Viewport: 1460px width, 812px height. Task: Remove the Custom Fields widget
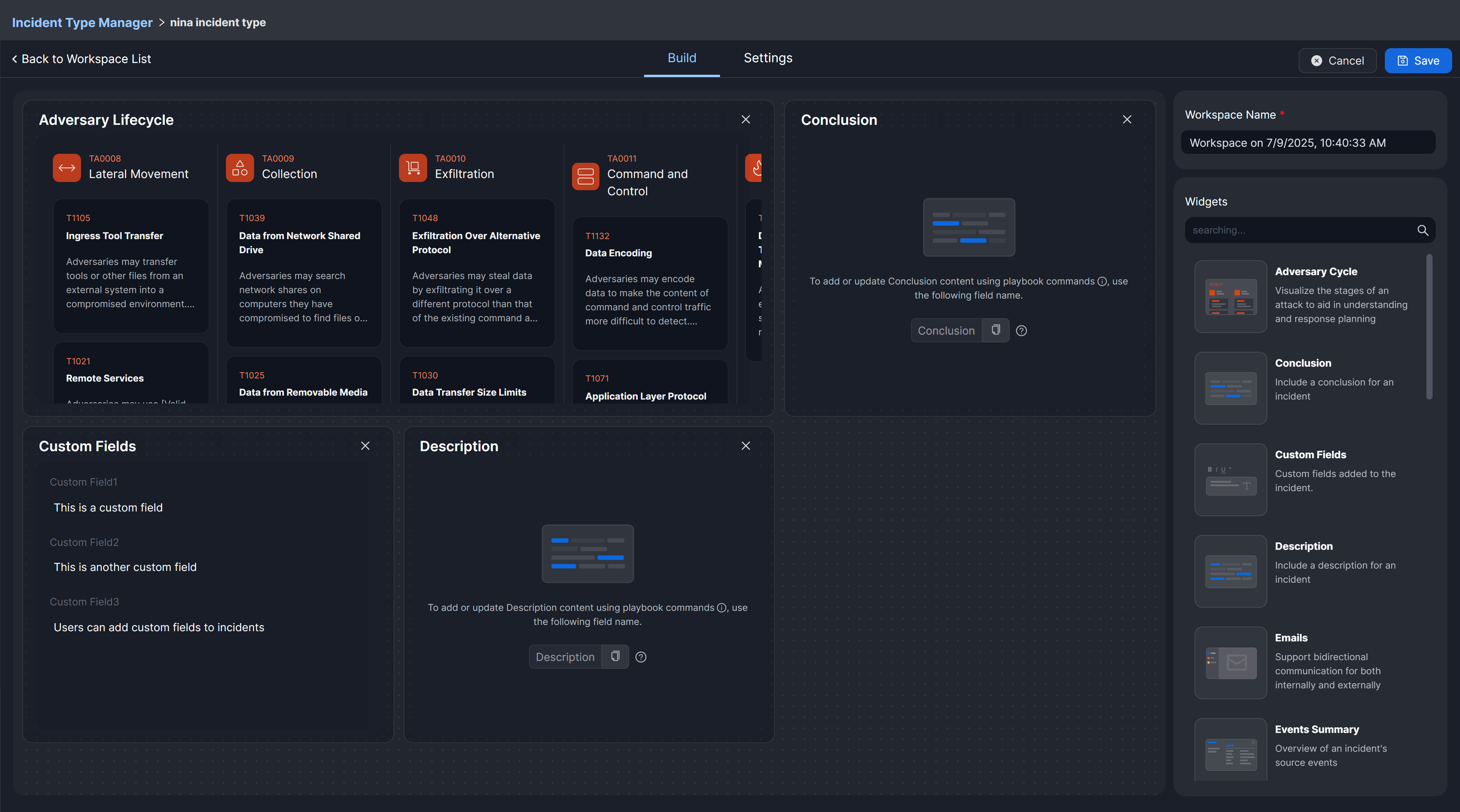tap(366, 446)
